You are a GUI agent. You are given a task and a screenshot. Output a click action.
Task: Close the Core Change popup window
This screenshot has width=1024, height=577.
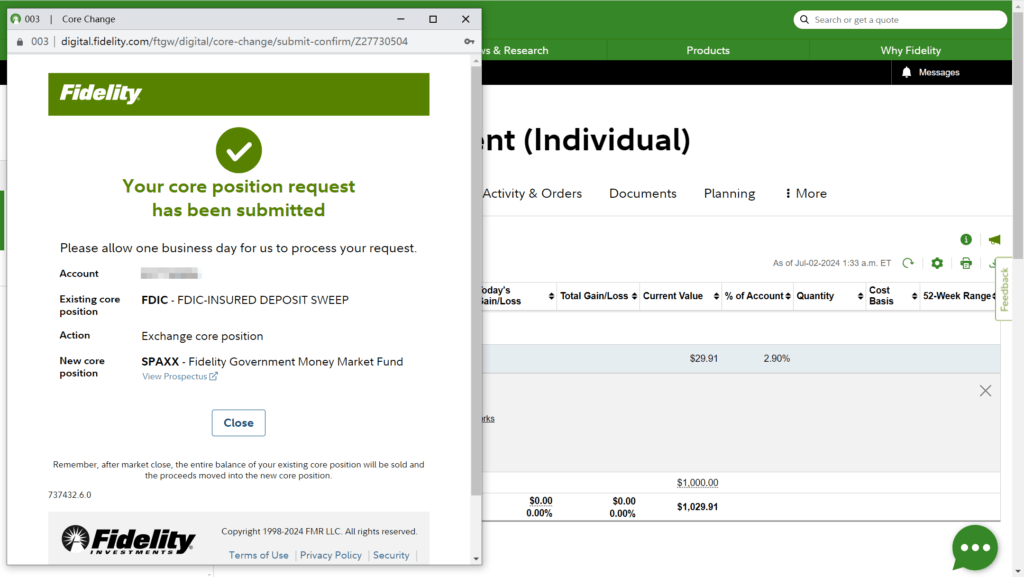pyautogui.click(x=466, y=19)
